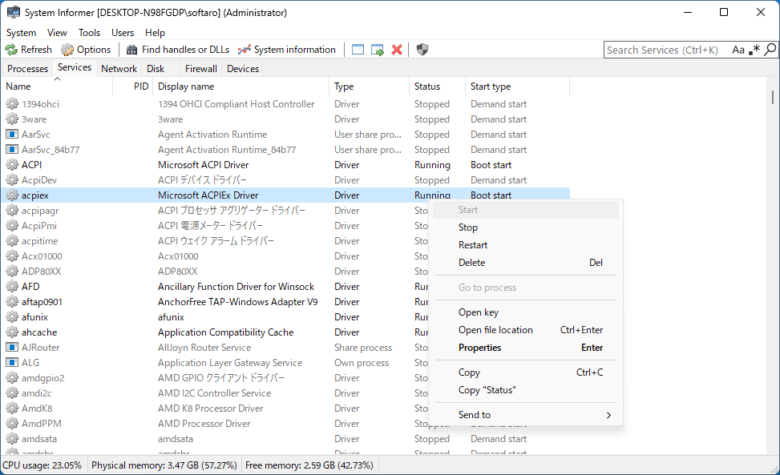Choose Copy "Status" menu entry

[526, 390]
